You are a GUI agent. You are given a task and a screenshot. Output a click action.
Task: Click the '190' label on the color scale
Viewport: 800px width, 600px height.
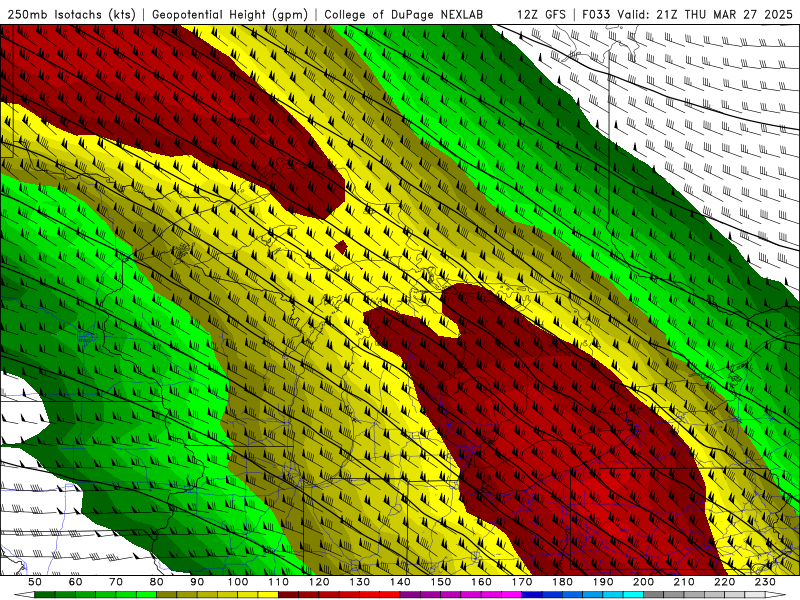click(603, 582)
